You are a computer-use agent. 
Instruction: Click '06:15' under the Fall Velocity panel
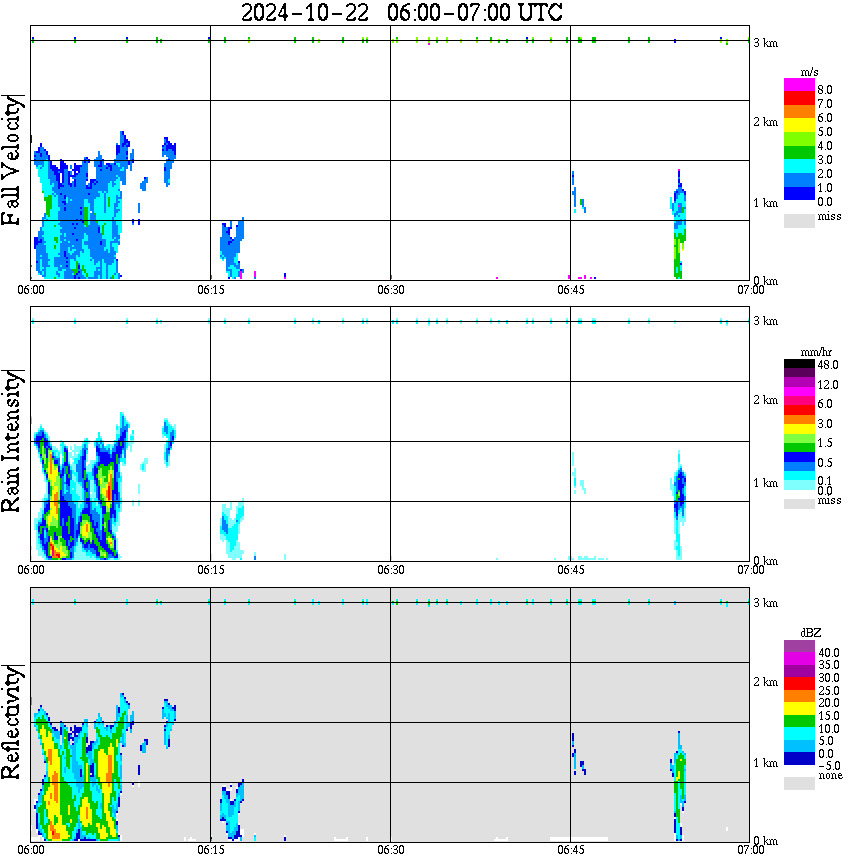[x=210, y=290]
